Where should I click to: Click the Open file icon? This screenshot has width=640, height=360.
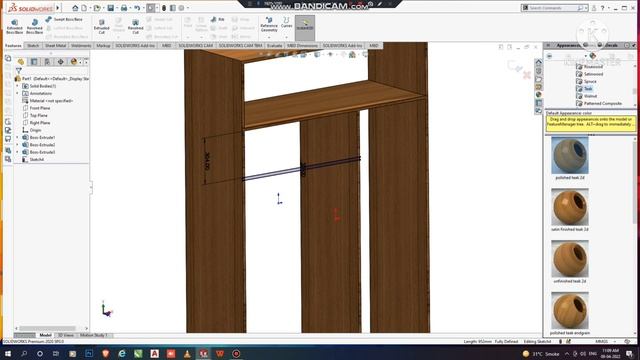coord(97,8)
